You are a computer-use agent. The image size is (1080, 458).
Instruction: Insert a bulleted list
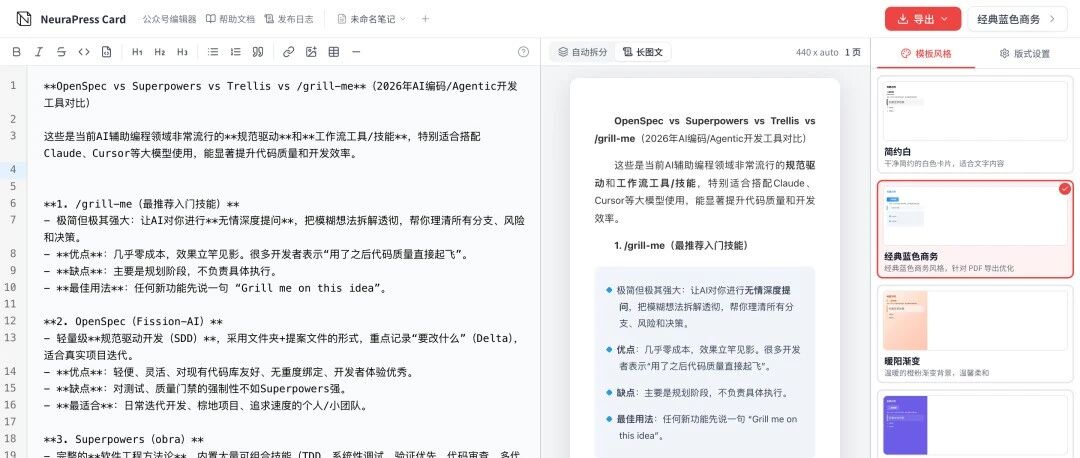pos(213,52)
